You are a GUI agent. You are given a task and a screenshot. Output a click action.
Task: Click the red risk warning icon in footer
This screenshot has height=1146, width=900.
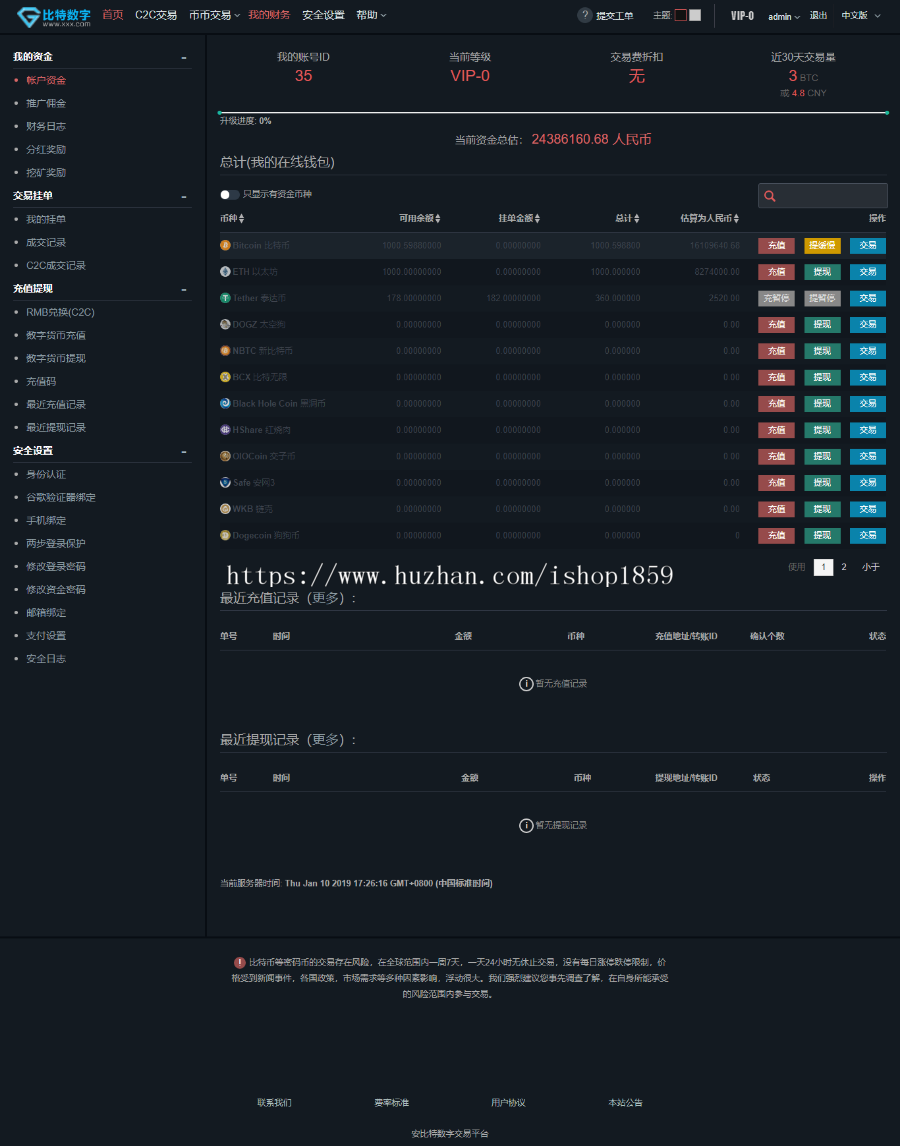[240, 963]
